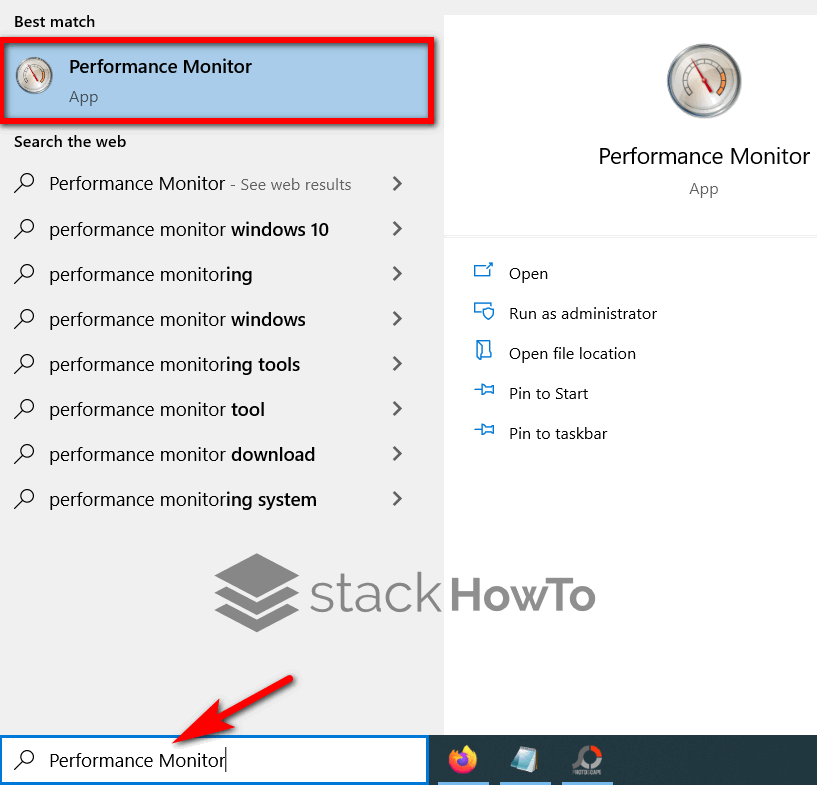This screenshot has width=817, height=785.
Task: Click the Open action icon
Action: pos(484,272)
